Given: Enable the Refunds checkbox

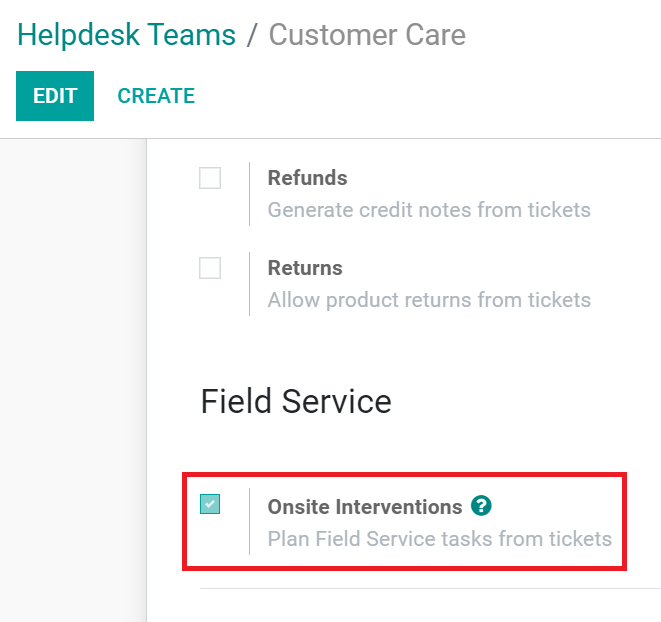Looking at the screenshot, I should [210, 179].
